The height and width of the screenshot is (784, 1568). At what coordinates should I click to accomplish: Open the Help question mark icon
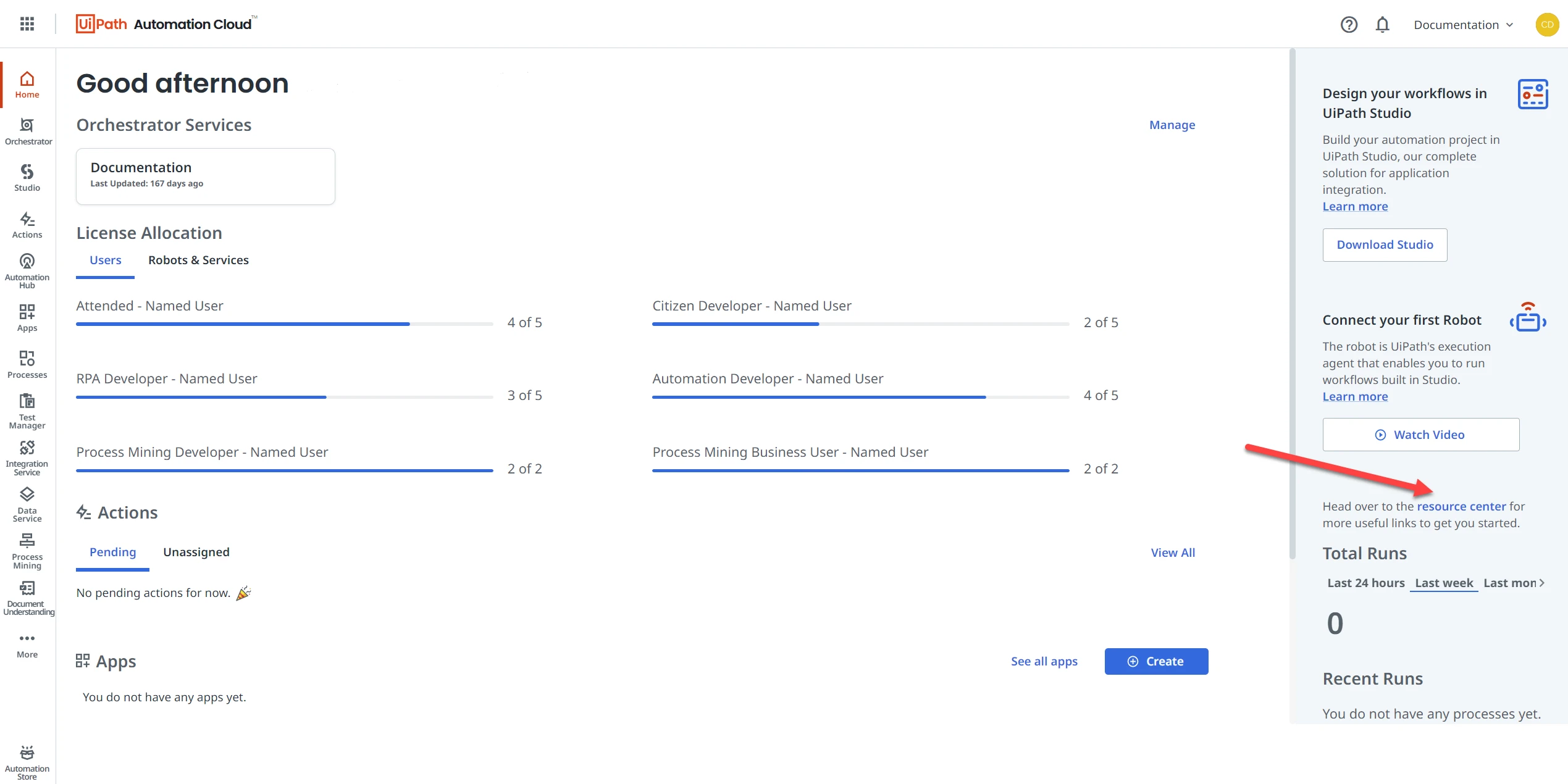pos(1349,25)
